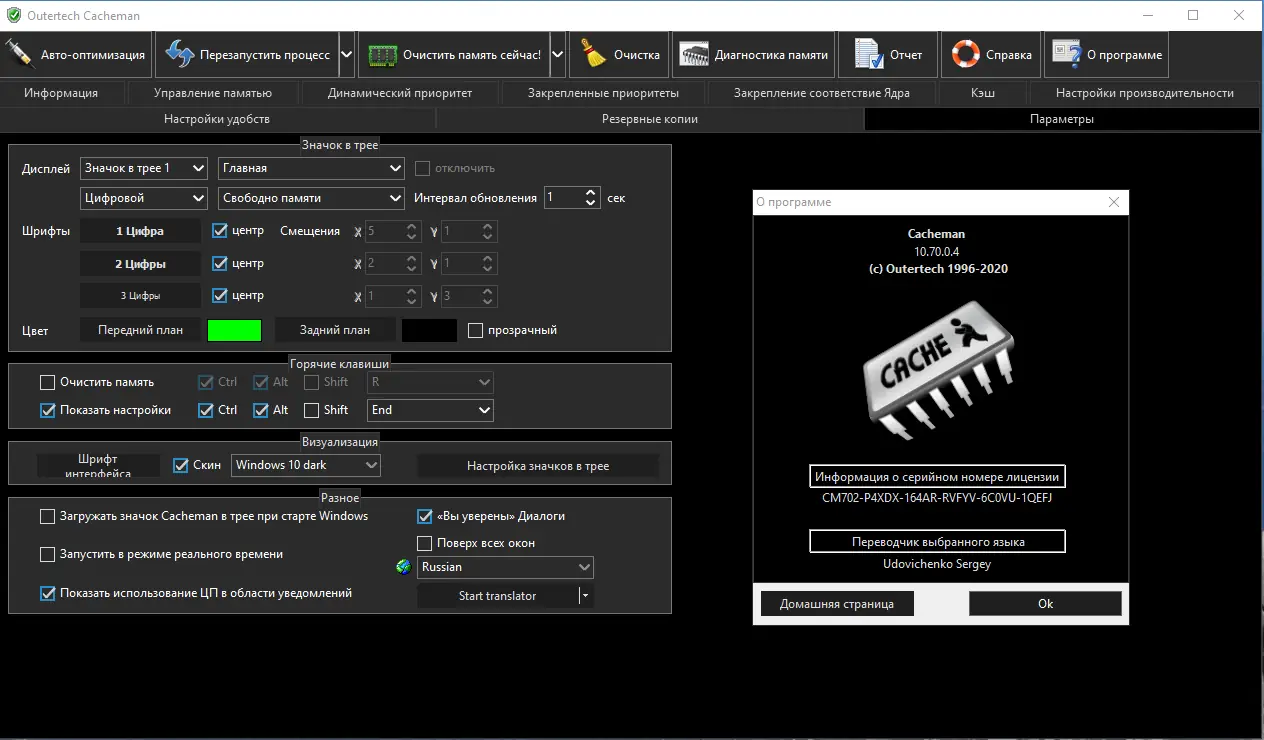The image size is (1264, 740).
Task: Click the О программе question monitor icon
Action: pos(1067,55)
